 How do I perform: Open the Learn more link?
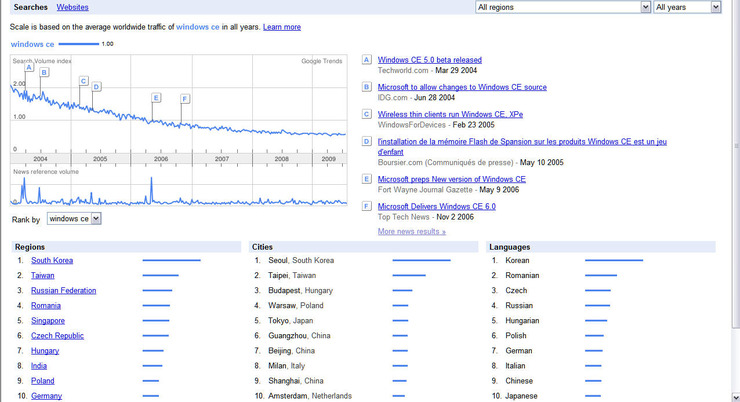[282, 27]
